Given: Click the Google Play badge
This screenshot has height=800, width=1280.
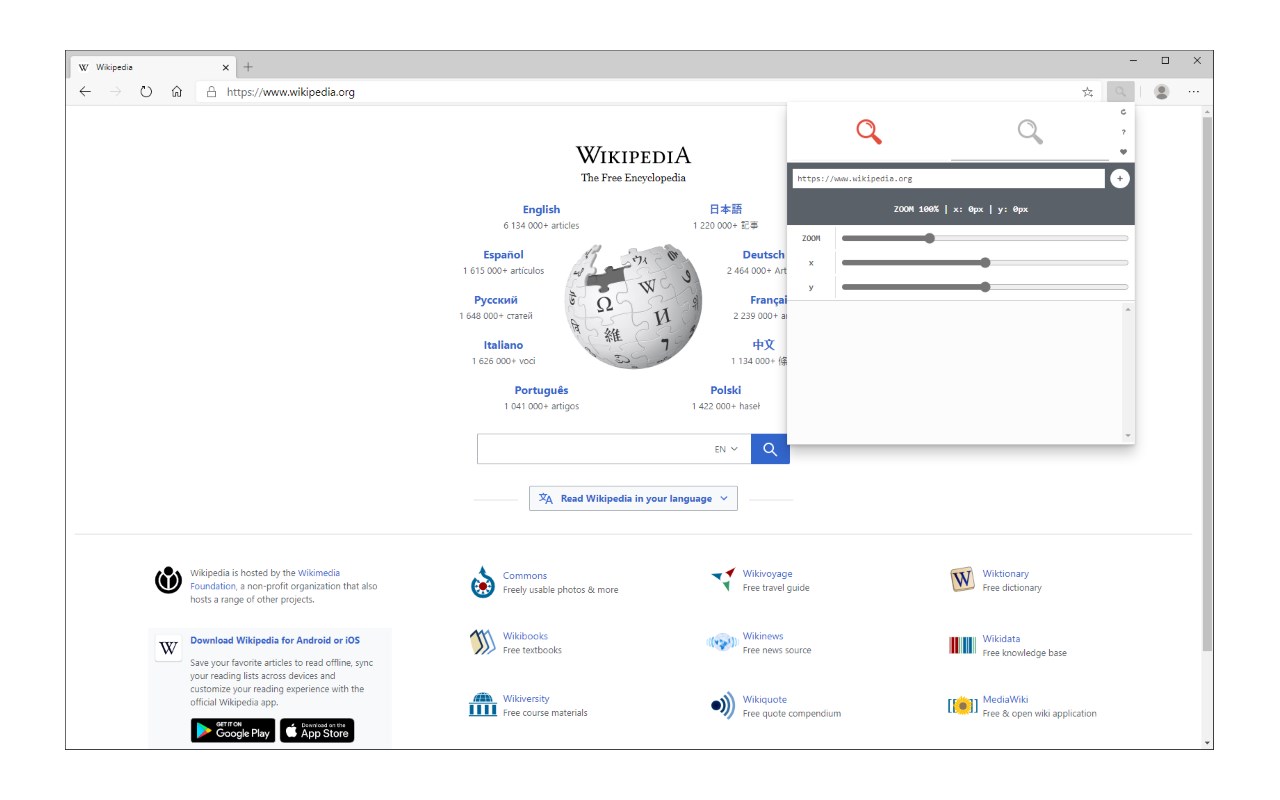Looking at the screenshot, I should (x=233, y=730).
